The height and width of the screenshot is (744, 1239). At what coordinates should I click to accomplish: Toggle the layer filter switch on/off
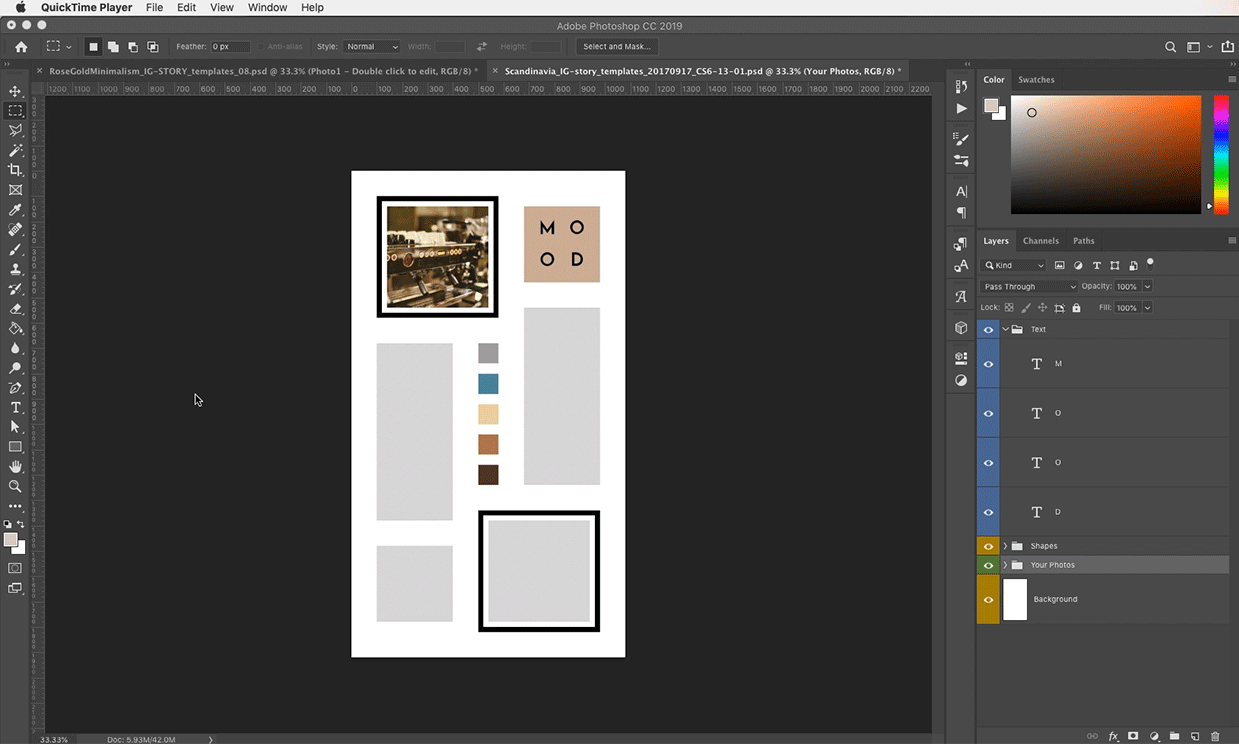pos(1150,263)
